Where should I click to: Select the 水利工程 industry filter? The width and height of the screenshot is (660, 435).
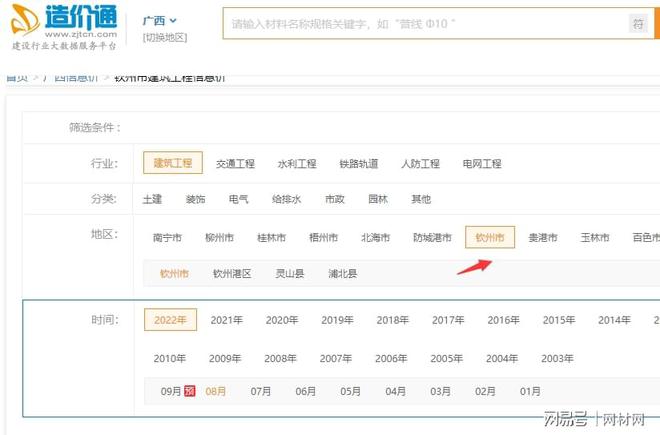297,164
